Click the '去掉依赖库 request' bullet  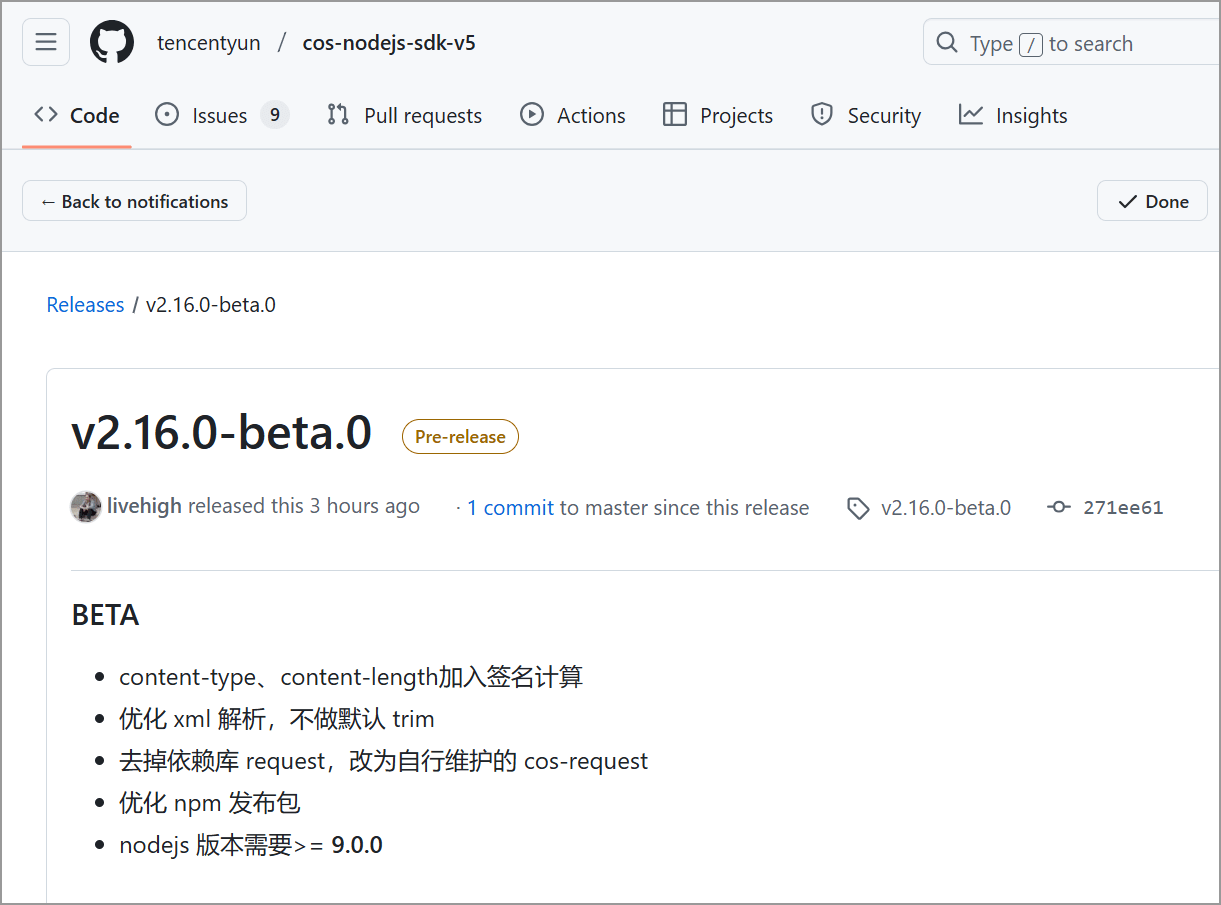[x=384, y=761]
